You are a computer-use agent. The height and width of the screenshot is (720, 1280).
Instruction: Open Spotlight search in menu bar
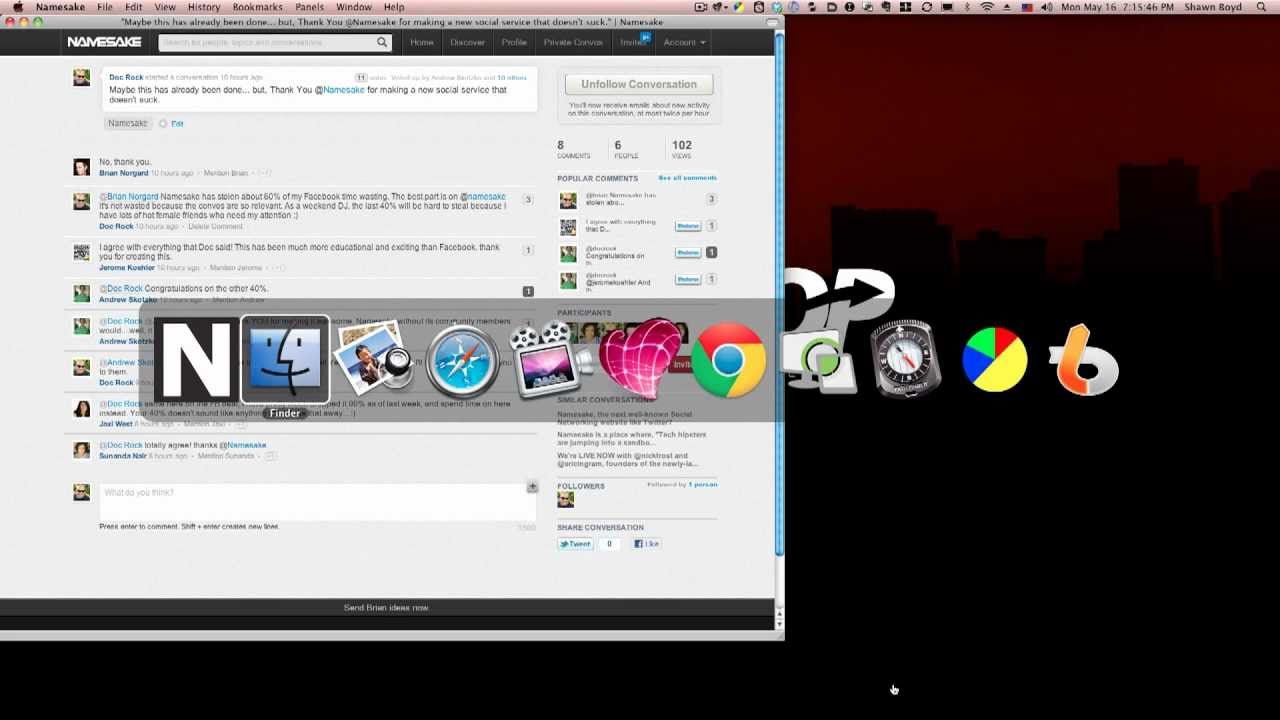[x=1262, y=7]
